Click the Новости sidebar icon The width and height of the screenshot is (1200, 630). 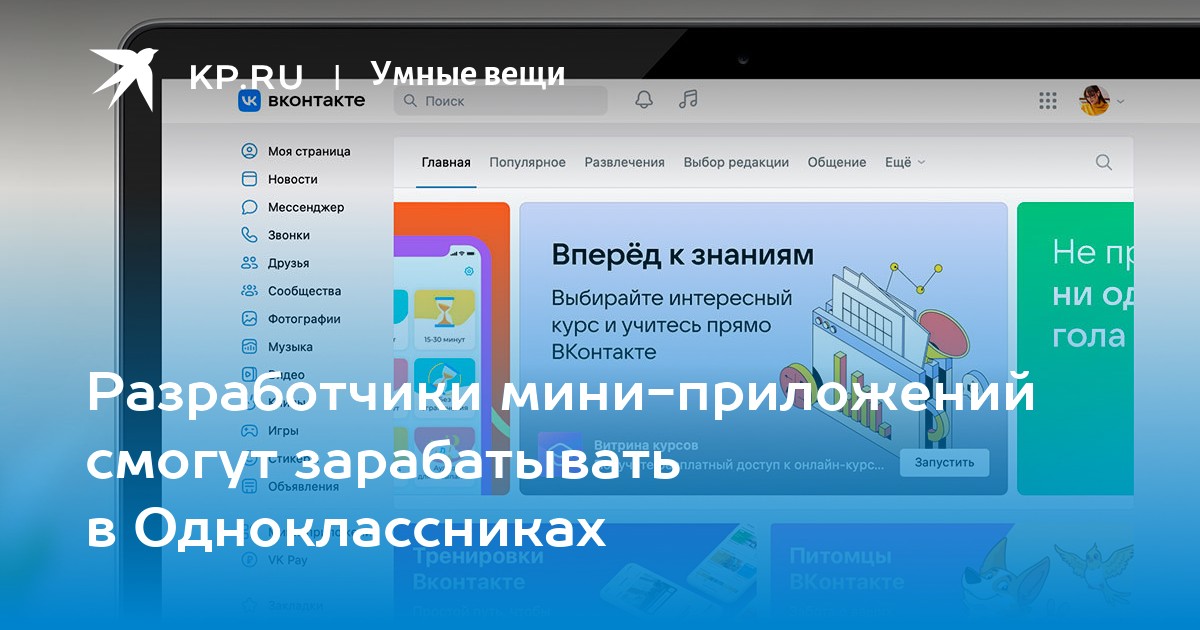(249, 179)
